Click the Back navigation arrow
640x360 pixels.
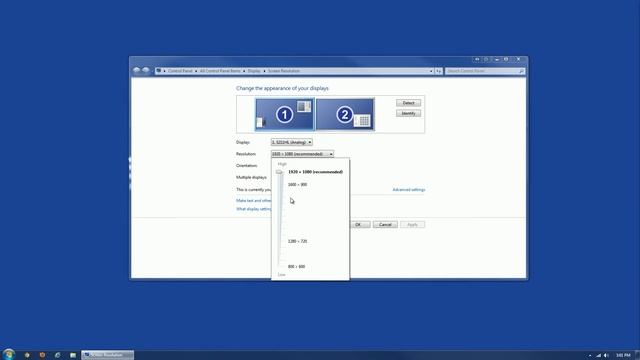tap(137, 70)
